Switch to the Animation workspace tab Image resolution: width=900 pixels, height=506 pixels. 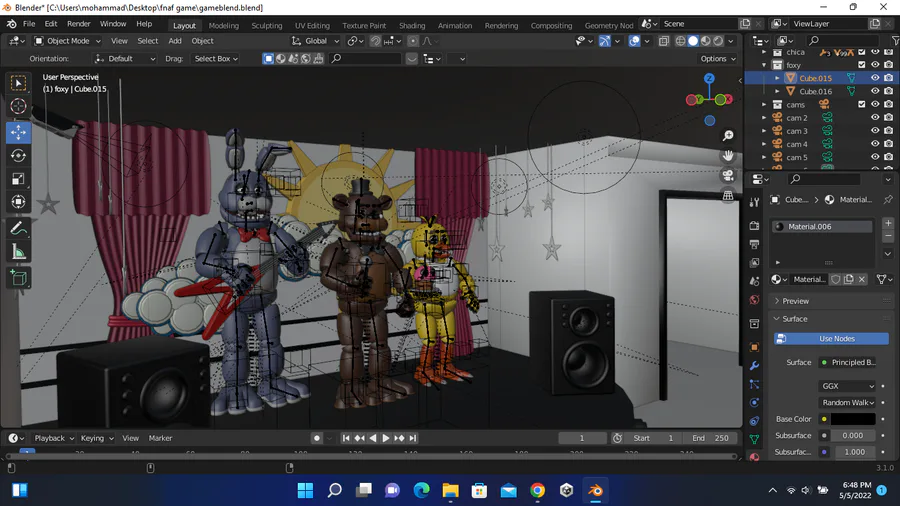pos(455,25)
